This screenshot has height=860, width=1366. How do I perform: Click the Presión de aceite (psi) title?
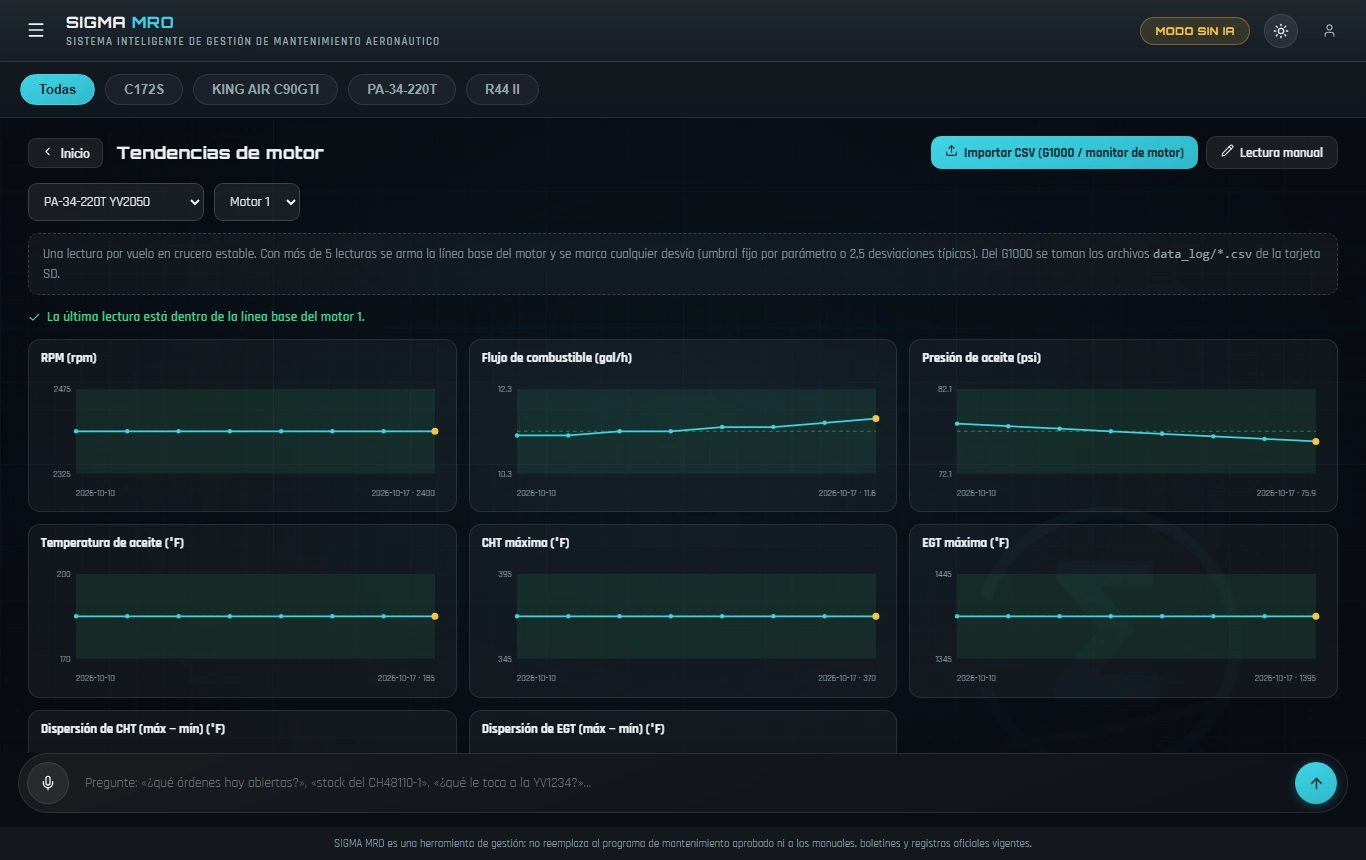click(x=981, y=358)
